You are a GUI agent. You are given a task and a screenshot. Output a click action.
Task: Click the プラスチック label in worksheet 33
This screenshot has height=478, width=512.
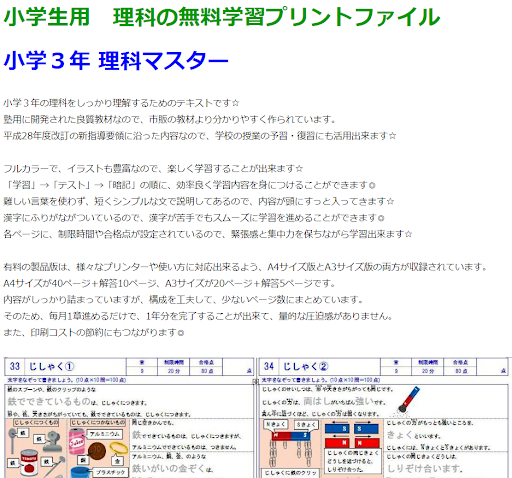point(110,472)
